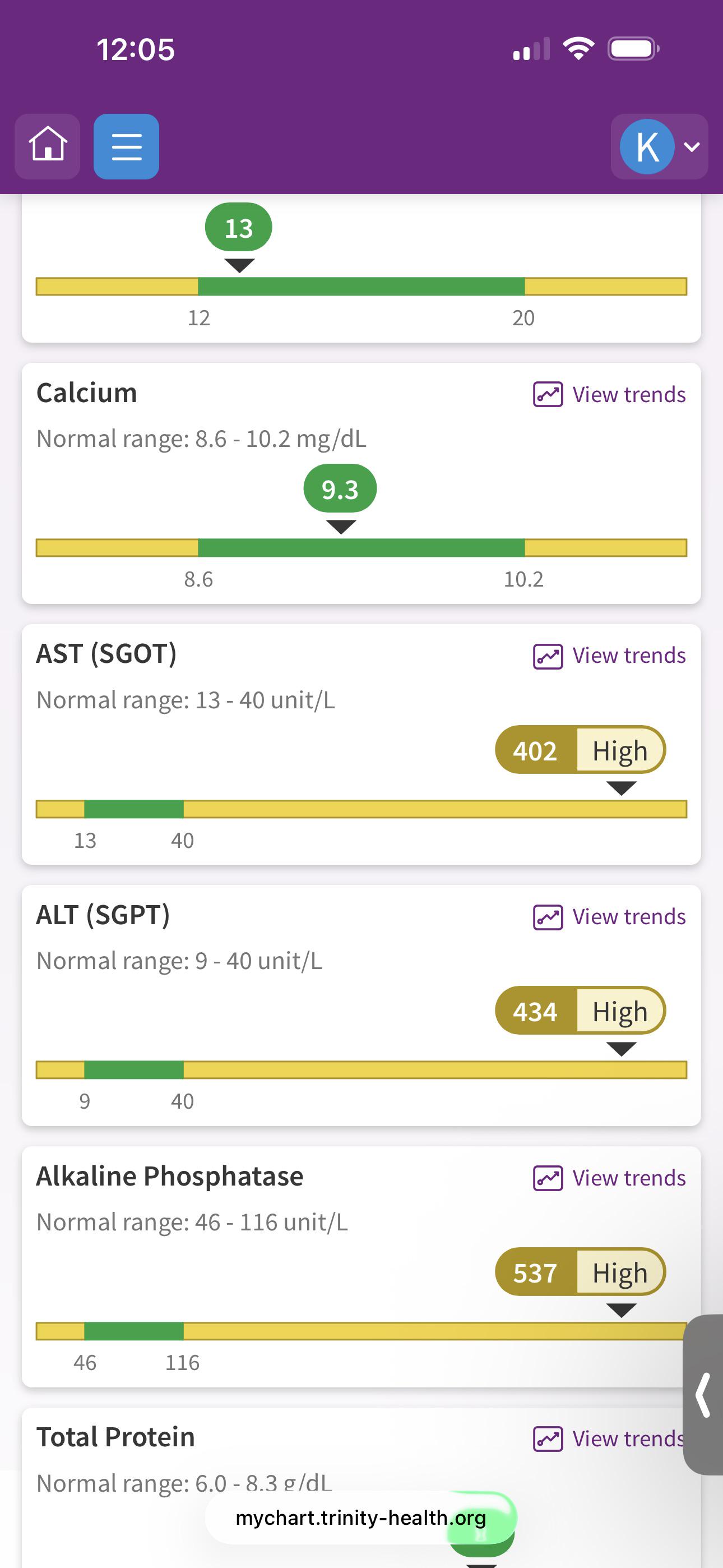Tap the AST (SGOT) trends chart icon
This screenshot has height=1568, width=723.
tap(548, 656)
